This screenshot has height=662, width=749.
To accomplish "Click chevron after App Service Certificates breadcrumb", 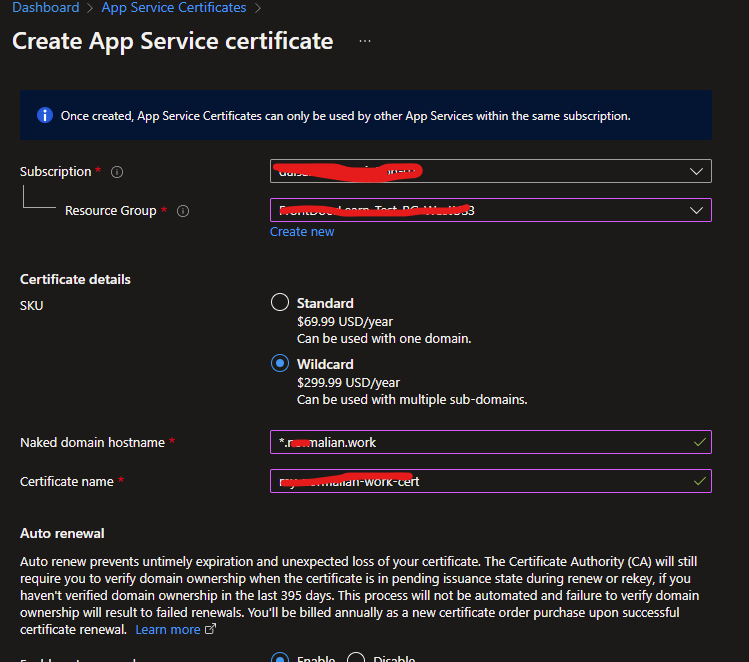I will [x=258, y=8].
